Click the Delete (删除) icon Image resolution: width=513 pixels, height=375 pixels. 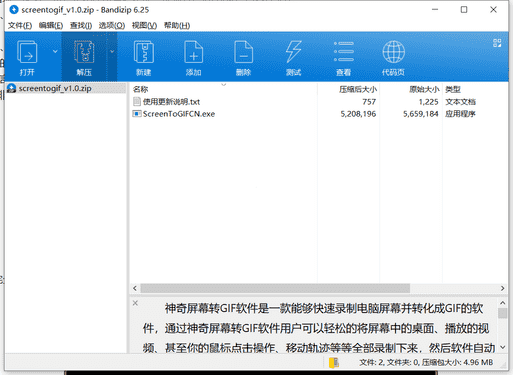pyautogui.click(x=244, y=52)
